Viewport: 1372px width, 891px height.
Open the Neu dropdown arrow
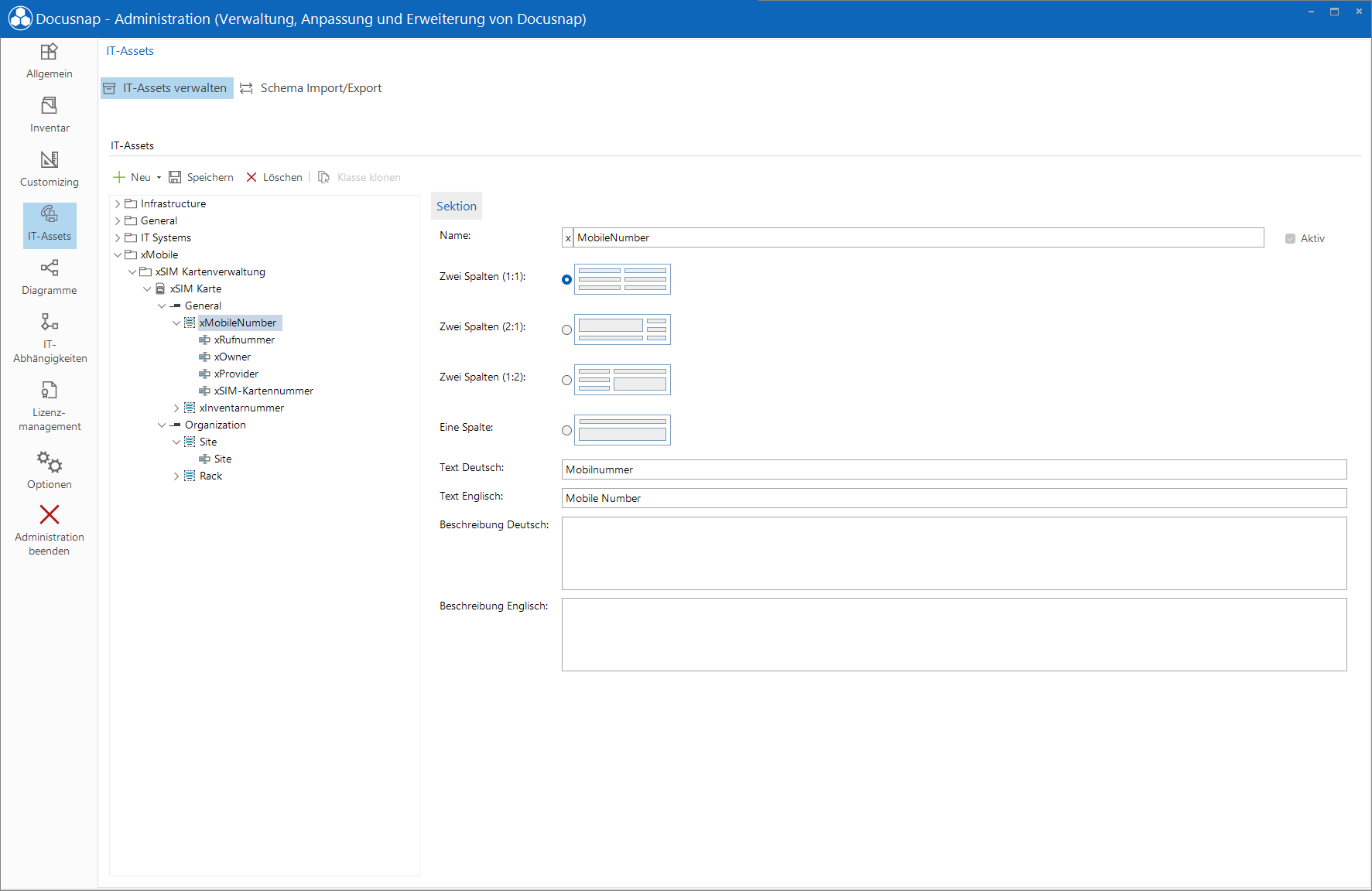[159, 177]
